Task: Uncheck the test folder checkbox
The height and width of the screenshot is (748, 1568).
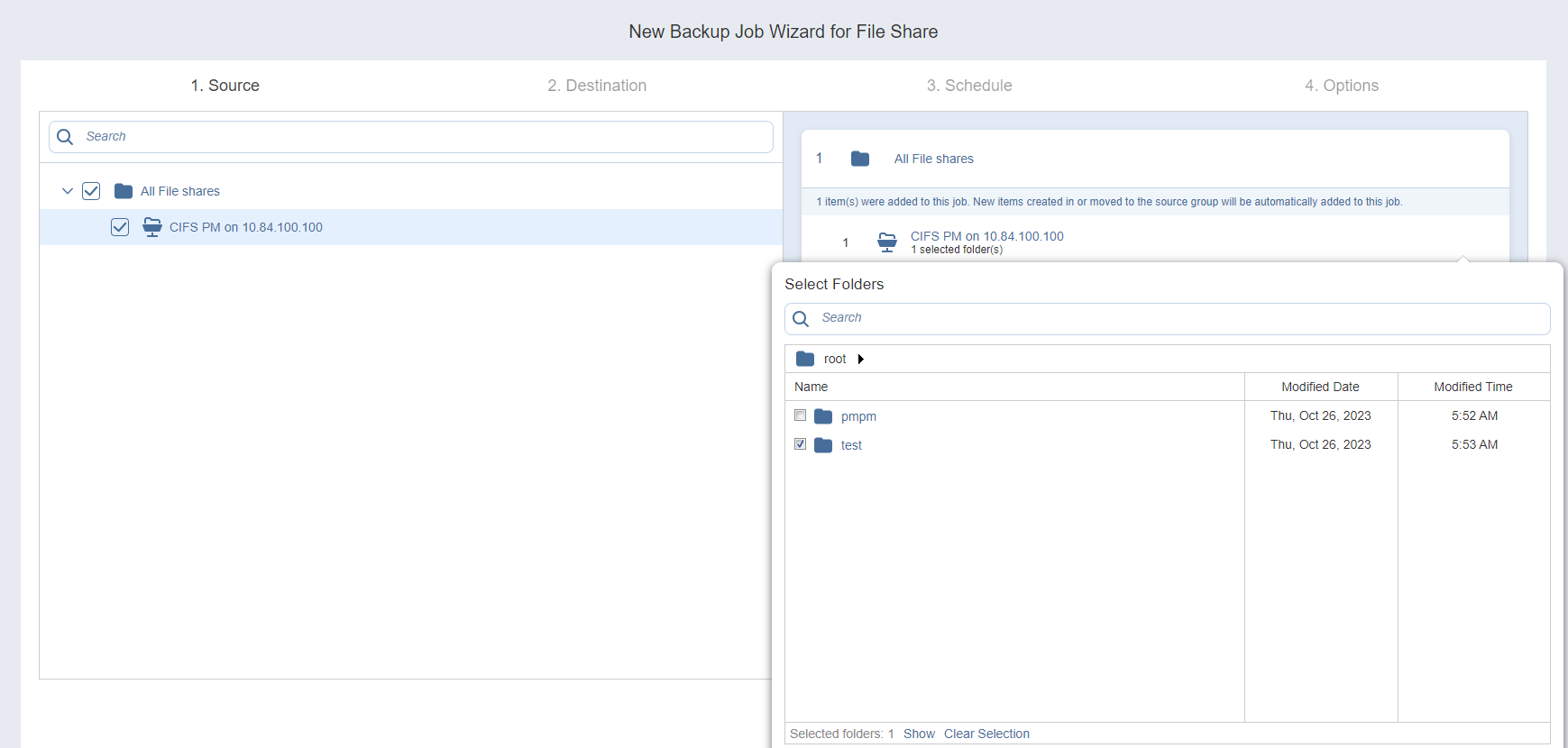Action: [800, 444]
